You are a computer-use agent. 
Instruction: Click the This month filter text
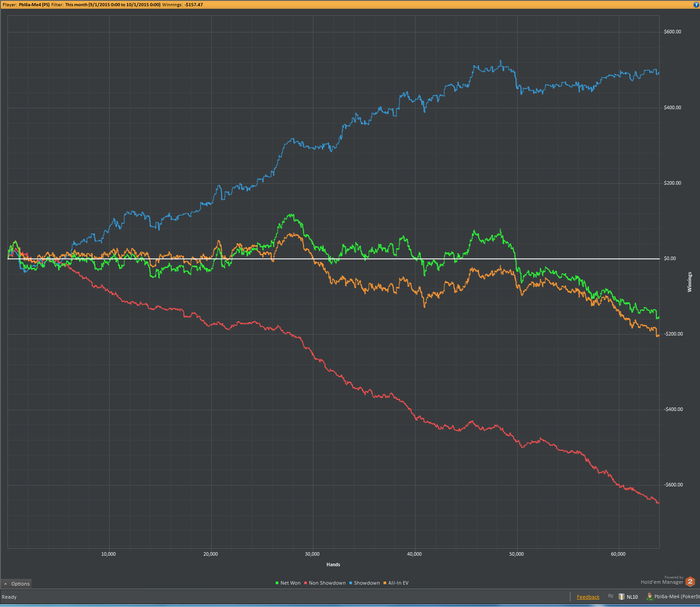tap(113, 4)
